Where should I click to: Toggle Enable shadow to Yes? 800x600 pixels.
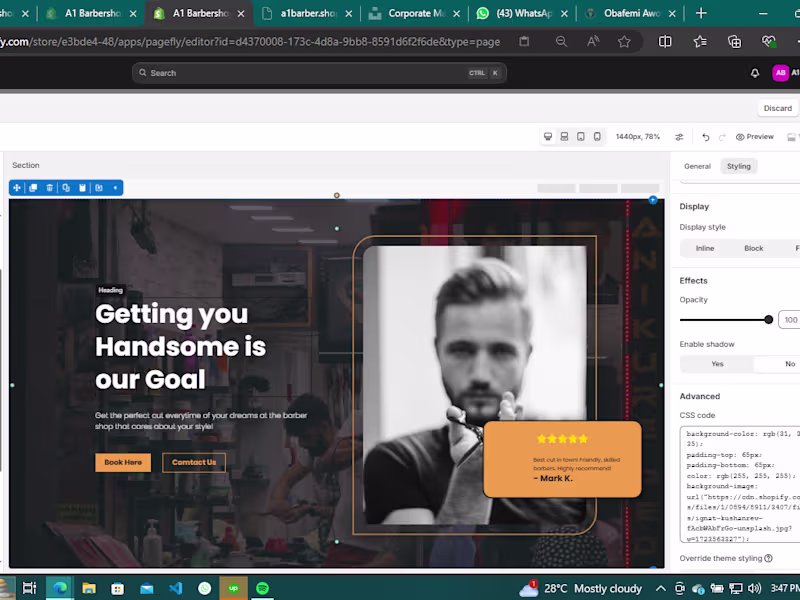[716, 363]
